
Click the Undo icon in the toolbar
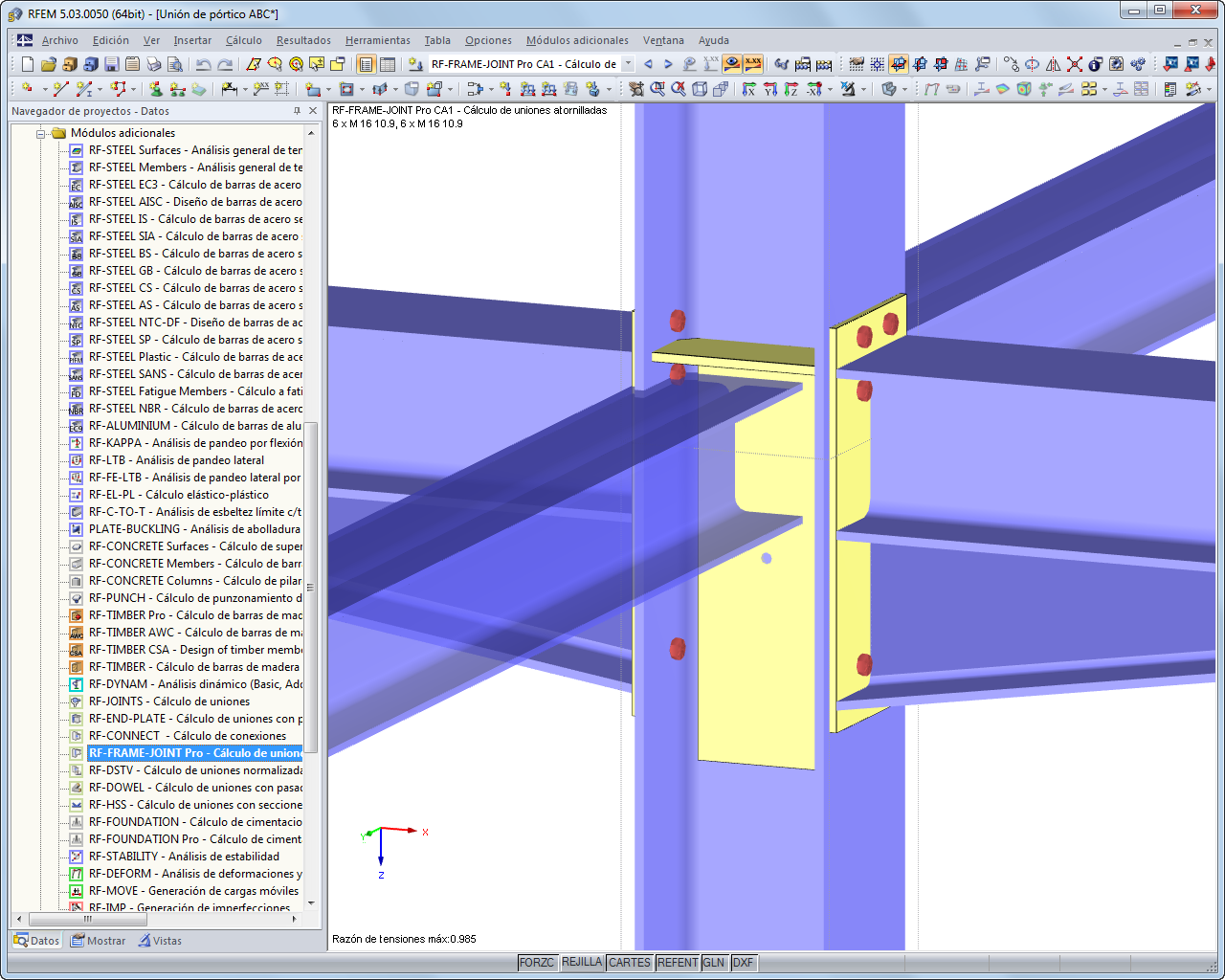(203, 65)
